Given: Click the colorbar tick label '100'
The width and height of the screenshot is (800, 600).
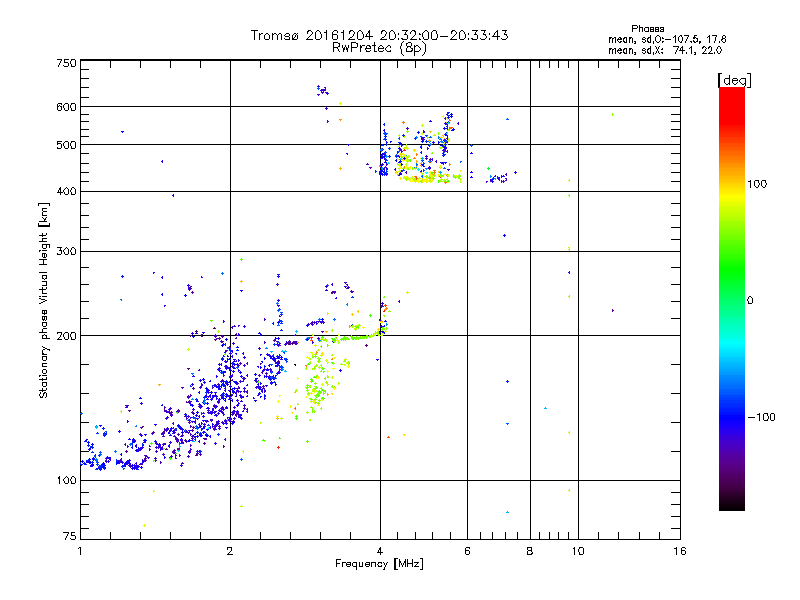Looking at the screenshot, I should [x=757, y=184].
